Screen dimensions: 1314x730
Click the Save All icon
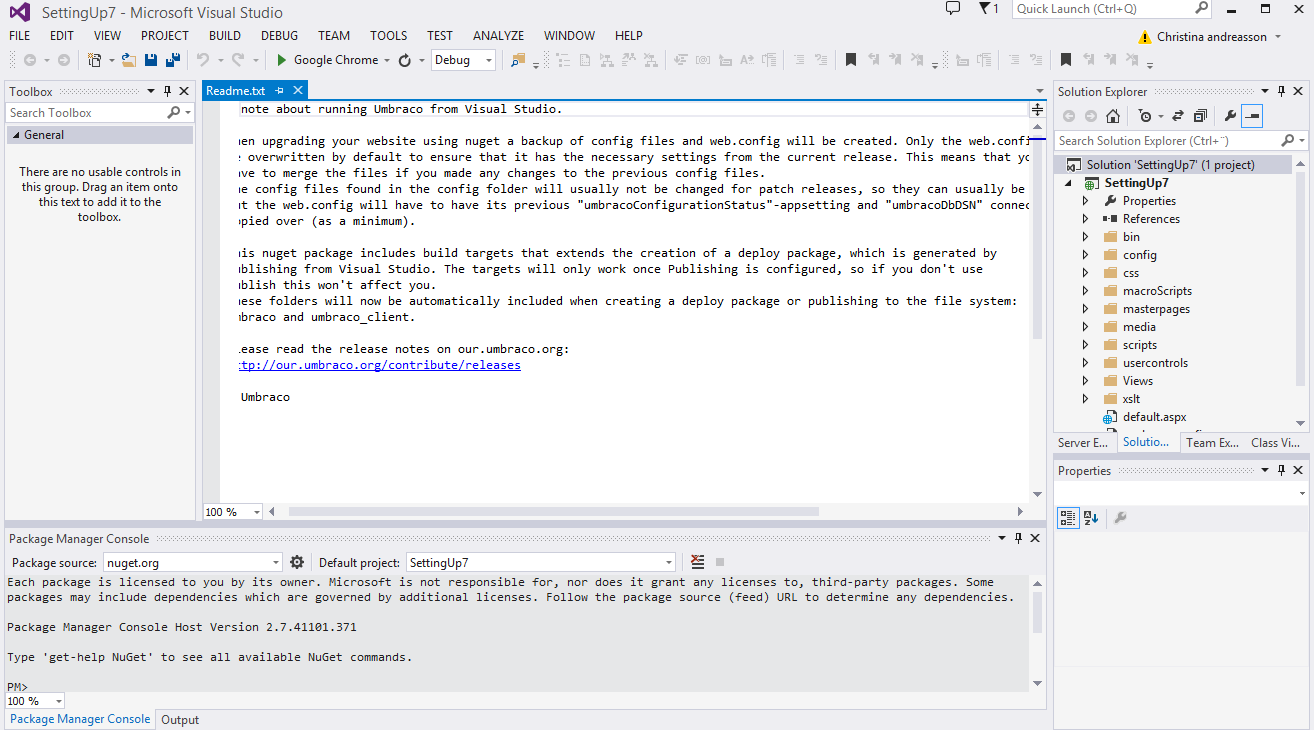172,60
